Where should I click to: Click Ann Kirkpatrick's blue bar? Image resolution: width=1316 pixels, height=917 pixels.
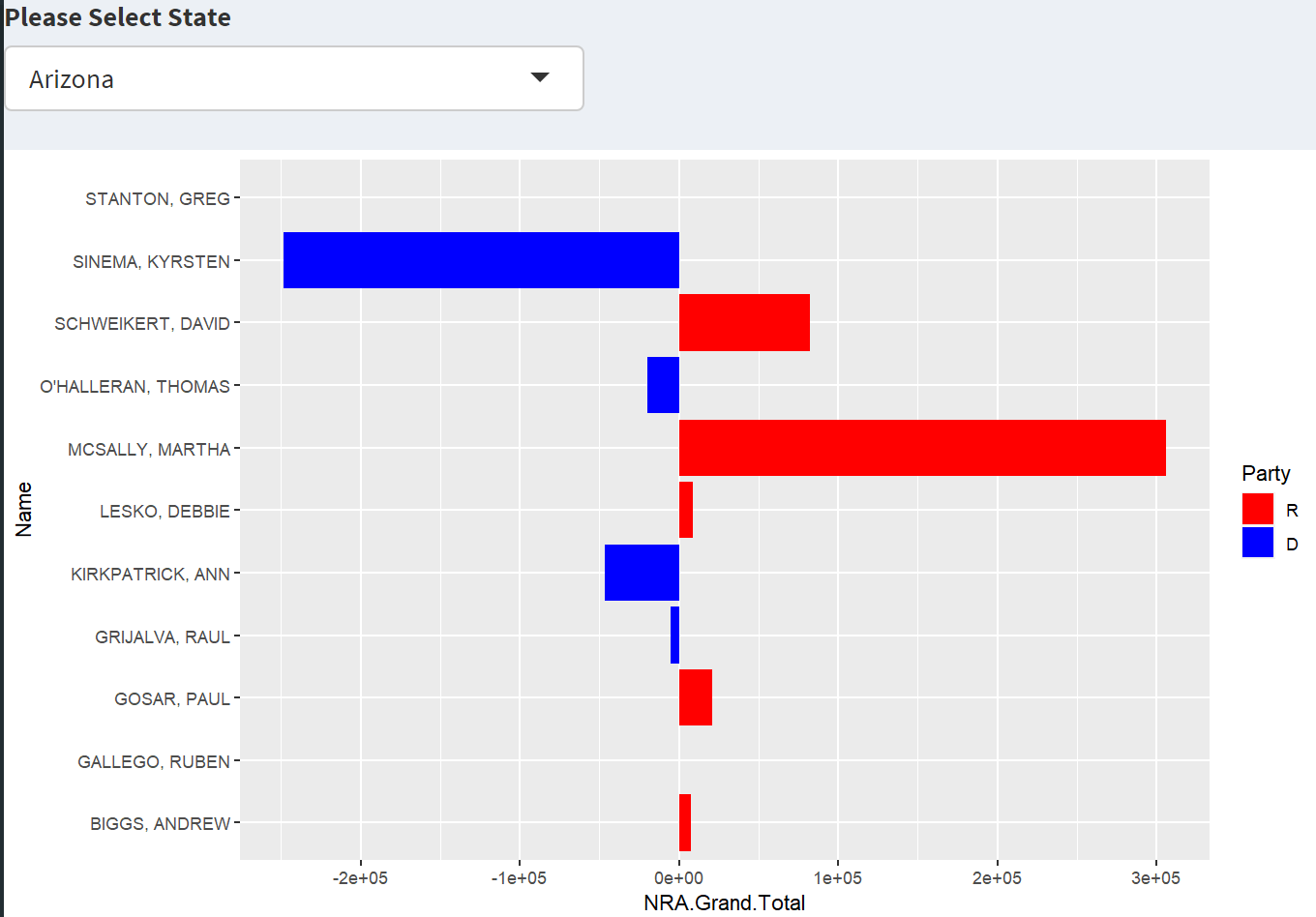642,573
